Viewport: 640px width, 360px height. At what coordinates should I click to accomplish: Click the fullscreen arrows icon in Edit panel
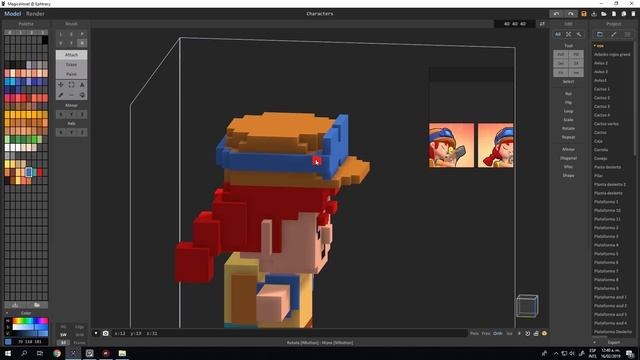568,34
